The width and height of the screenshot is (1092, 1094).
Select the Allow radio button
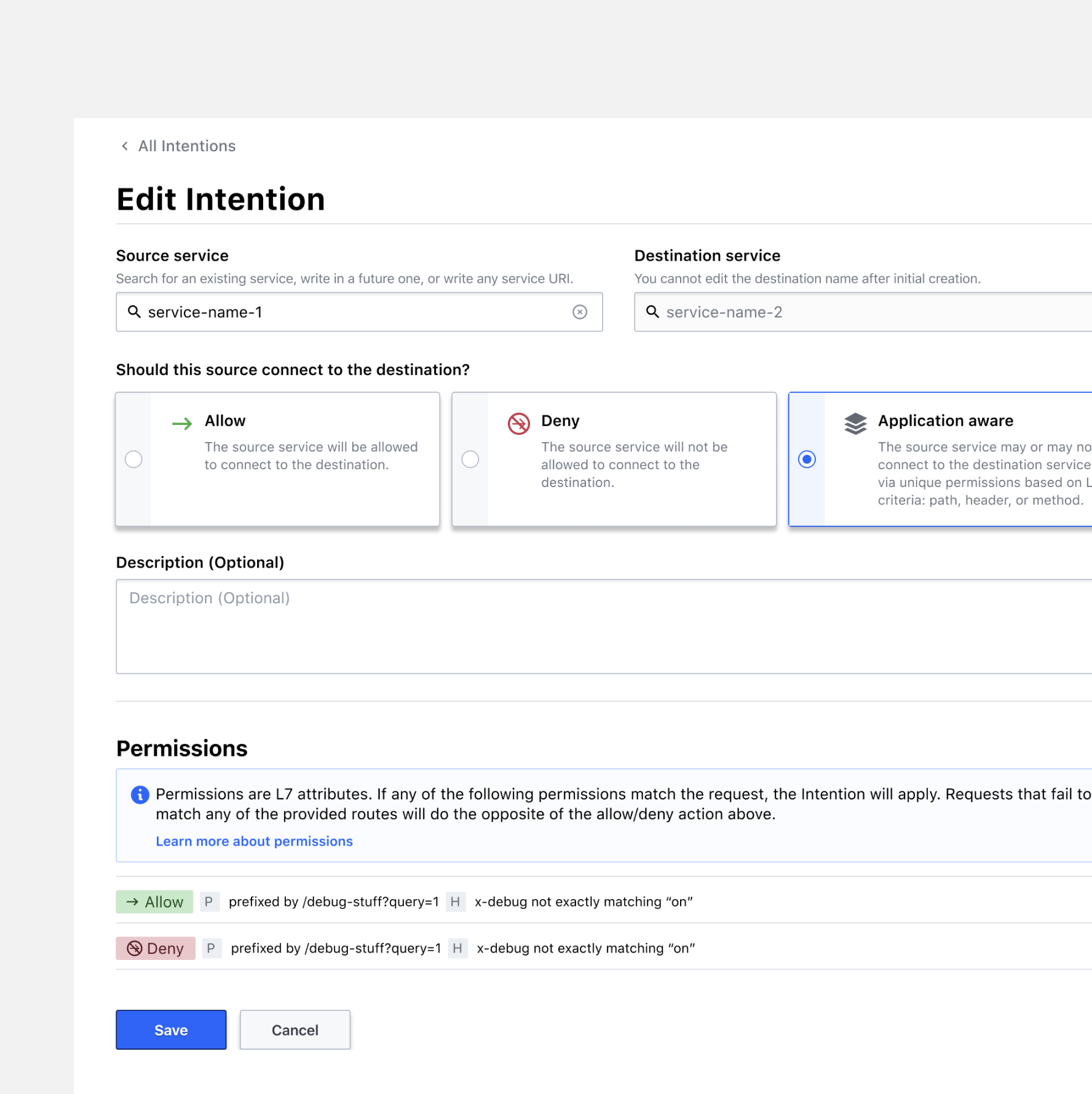(x=133, y=459)
